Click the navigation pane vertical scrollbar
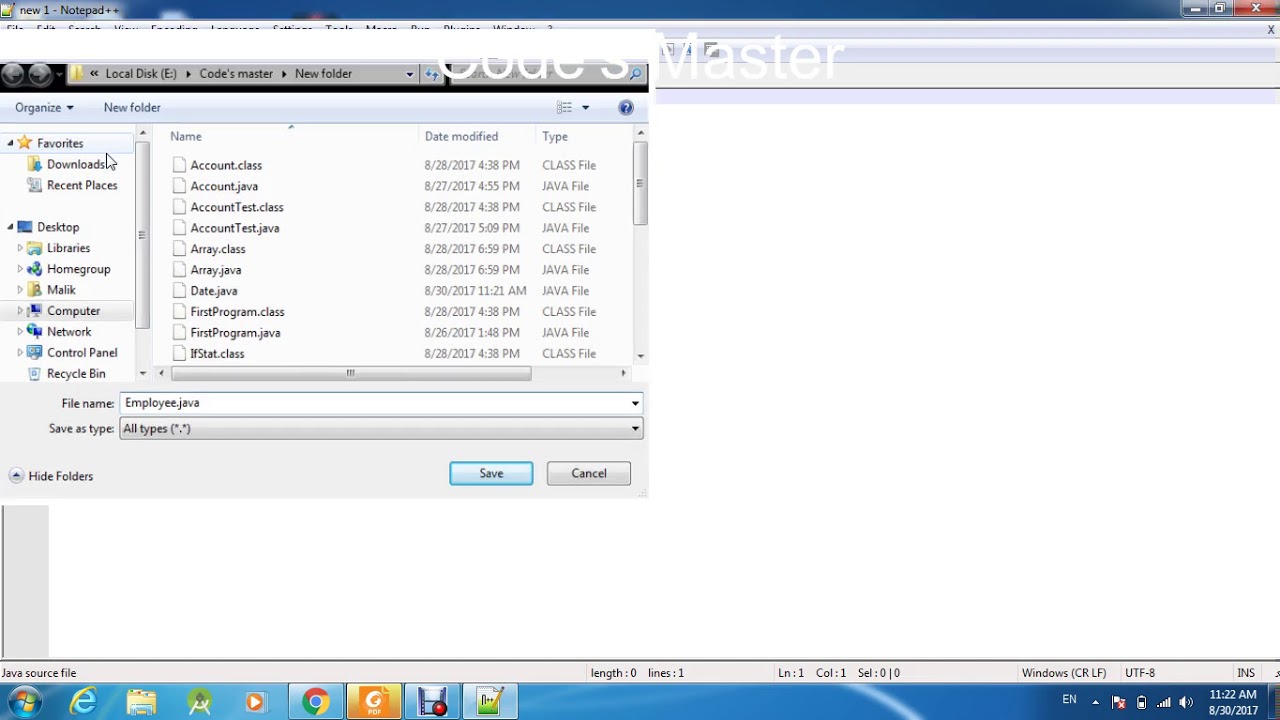 tap(143, 235)
